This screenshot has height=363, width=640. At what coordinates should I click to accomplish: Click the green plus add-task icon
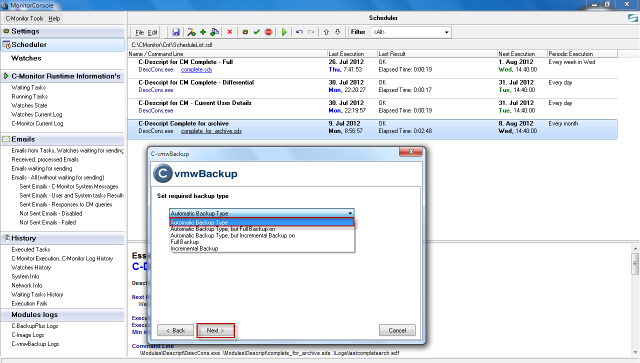pos(203,32)
